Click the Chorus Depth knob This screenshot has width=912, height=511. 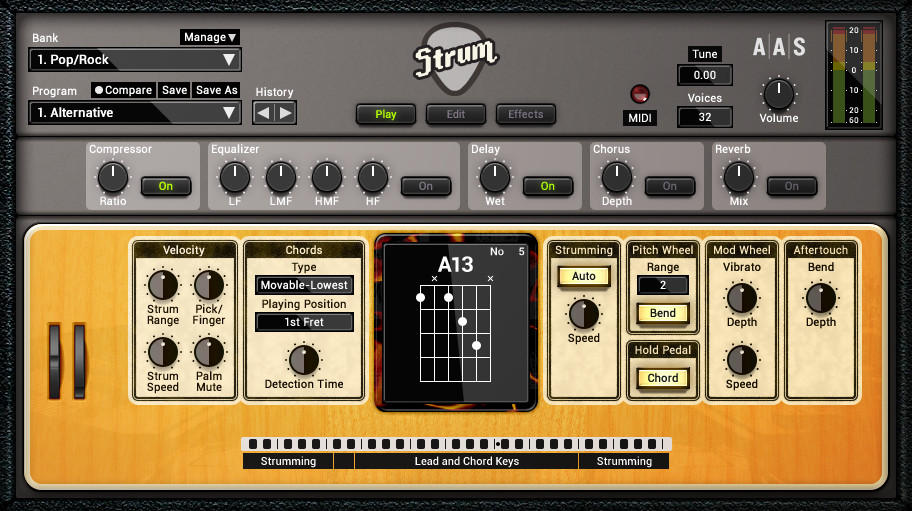click(617, 177)
